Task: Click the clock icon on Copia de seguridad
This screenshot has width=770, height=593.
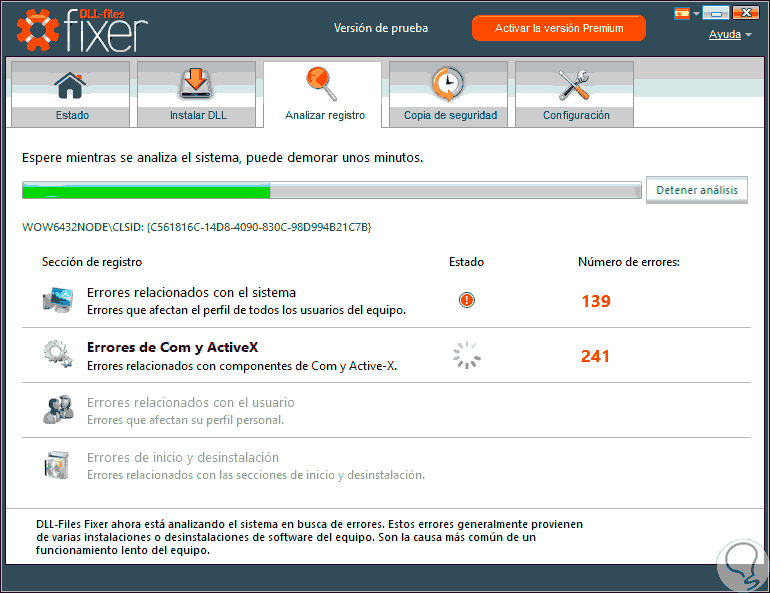Action: tap(447, 83)
